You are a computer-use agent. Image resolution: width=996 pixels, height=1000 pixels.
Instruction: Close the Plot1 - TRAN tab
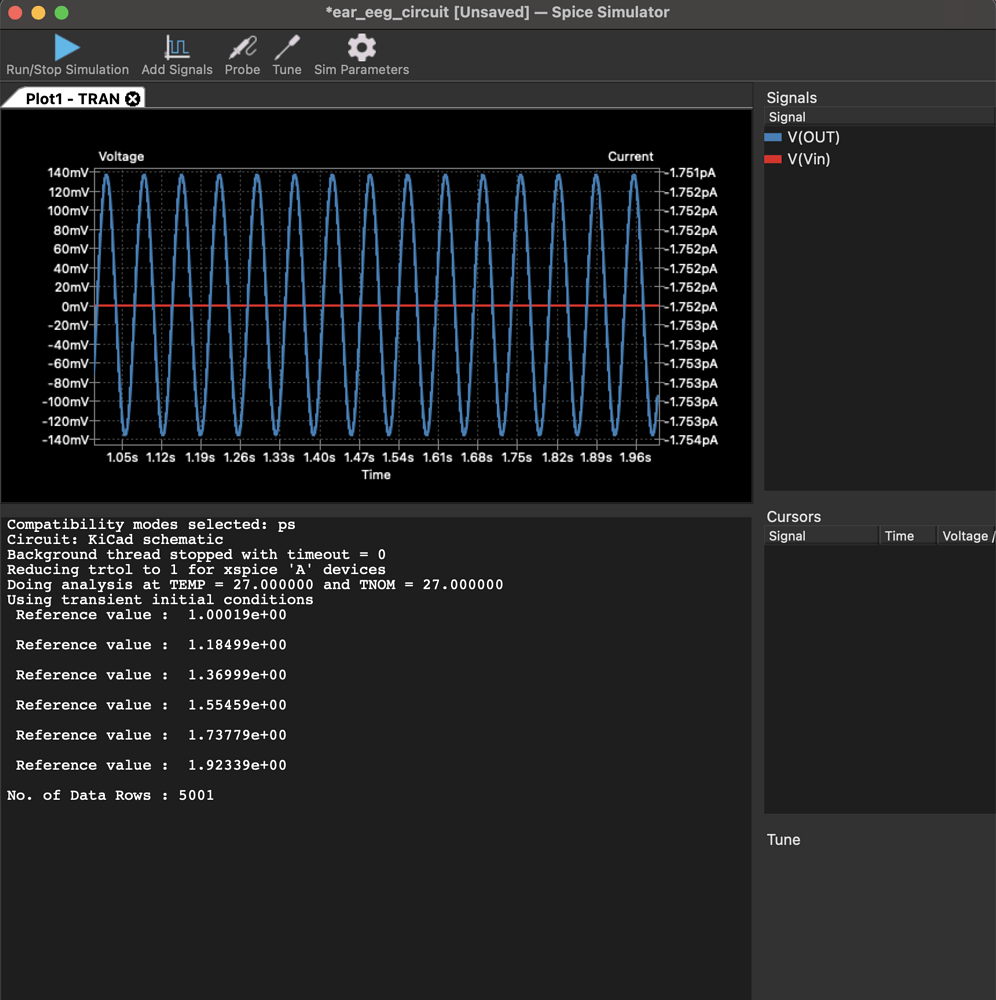133,98
